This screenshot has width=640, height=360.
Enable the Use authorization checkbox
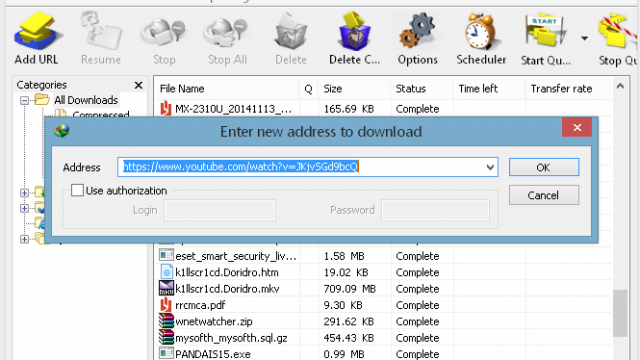pyautogui.click(x=77, y=190)
